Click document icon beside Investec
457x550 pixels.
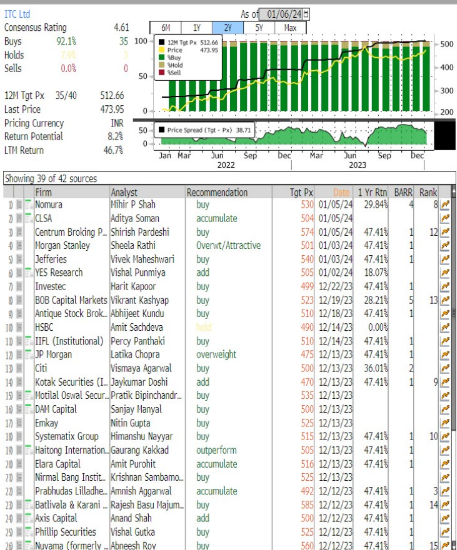point(19,287)
